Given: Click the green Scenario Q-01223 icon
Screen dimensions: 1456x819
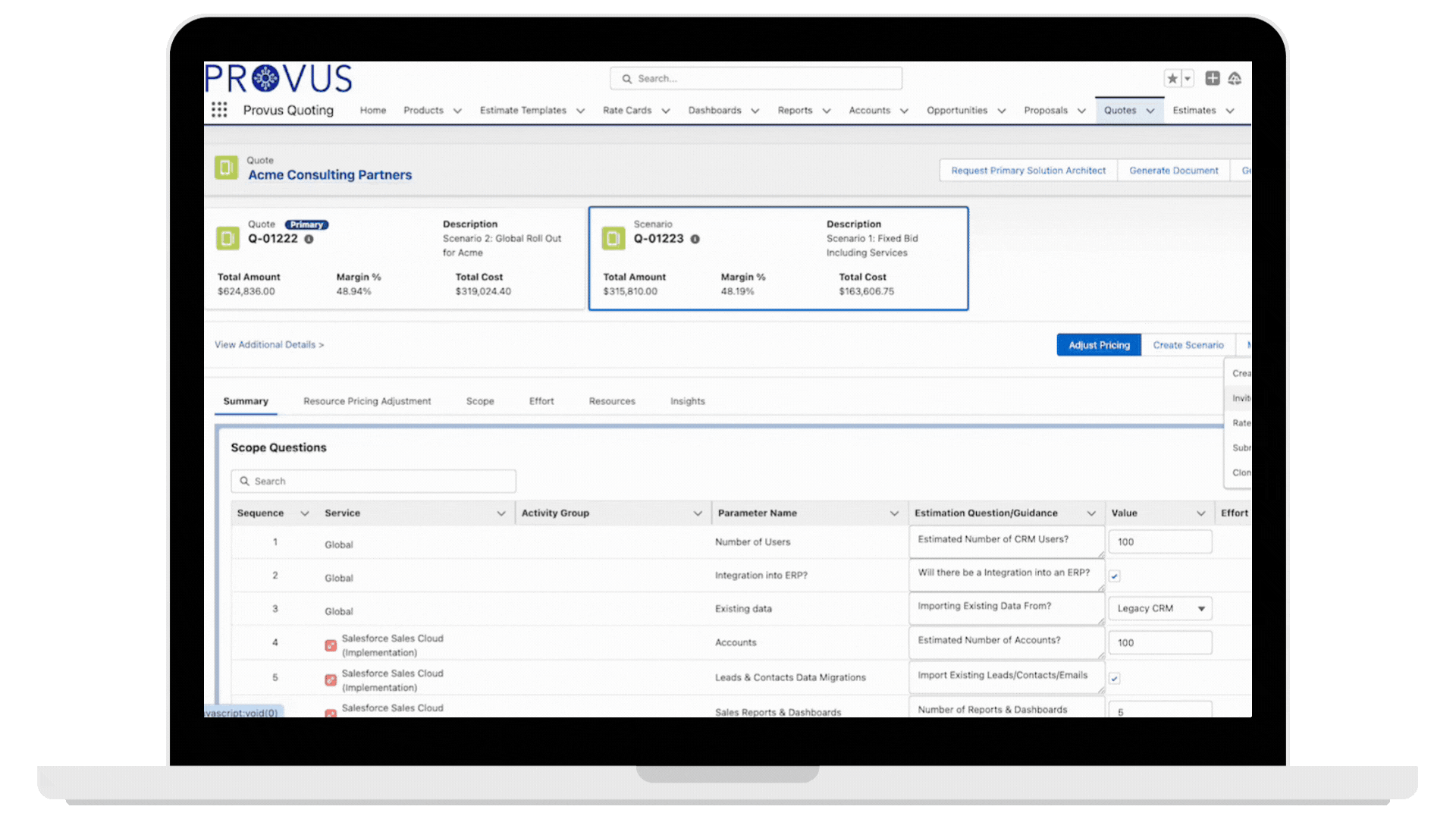Looking at the screenshot, I should coord(613,238).
